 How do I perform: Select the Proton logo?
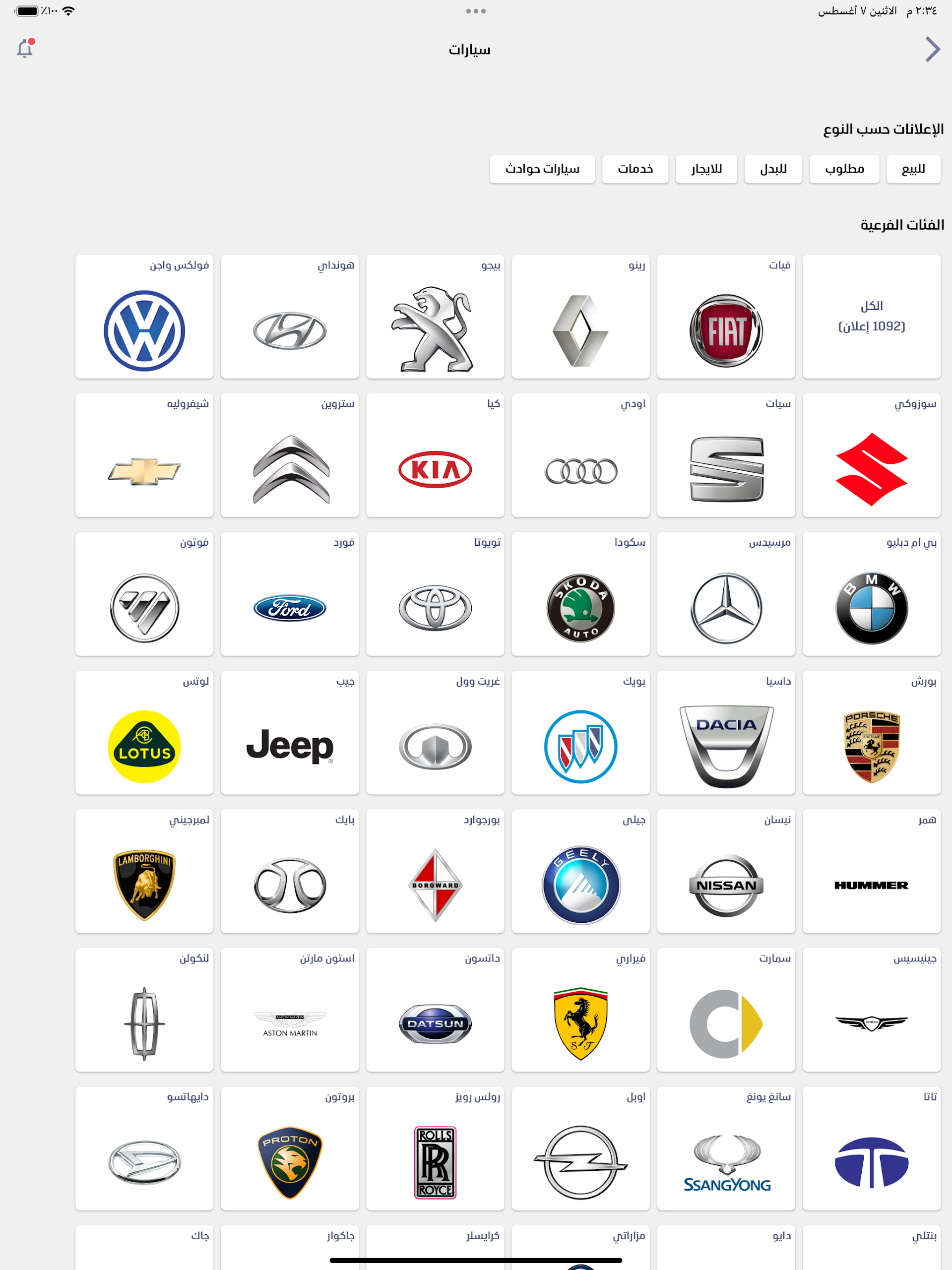[290, 1163]
